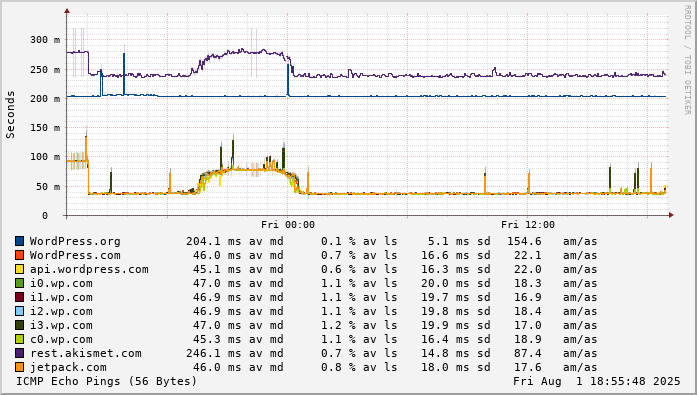Viewport: 697px width, 395px height.
Task: Click the WordPress.org blue legend swatch
Action: pyautogui.click(x=20, y=241)
